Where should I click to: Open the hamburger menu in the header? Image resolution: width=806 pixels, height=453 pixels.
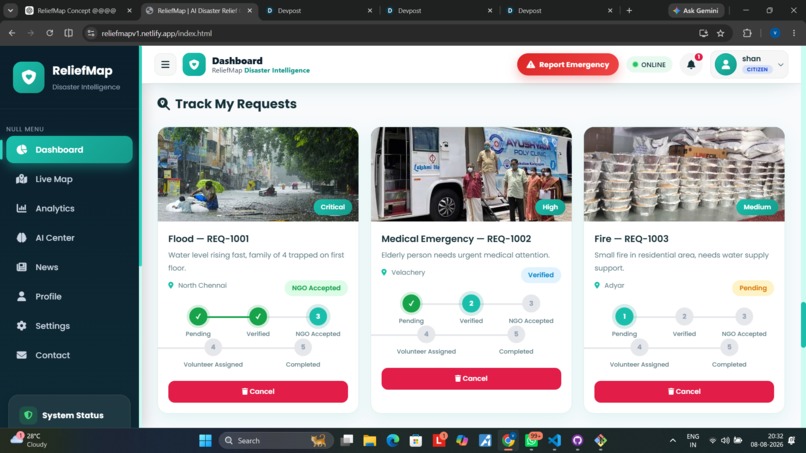[165, 64]
